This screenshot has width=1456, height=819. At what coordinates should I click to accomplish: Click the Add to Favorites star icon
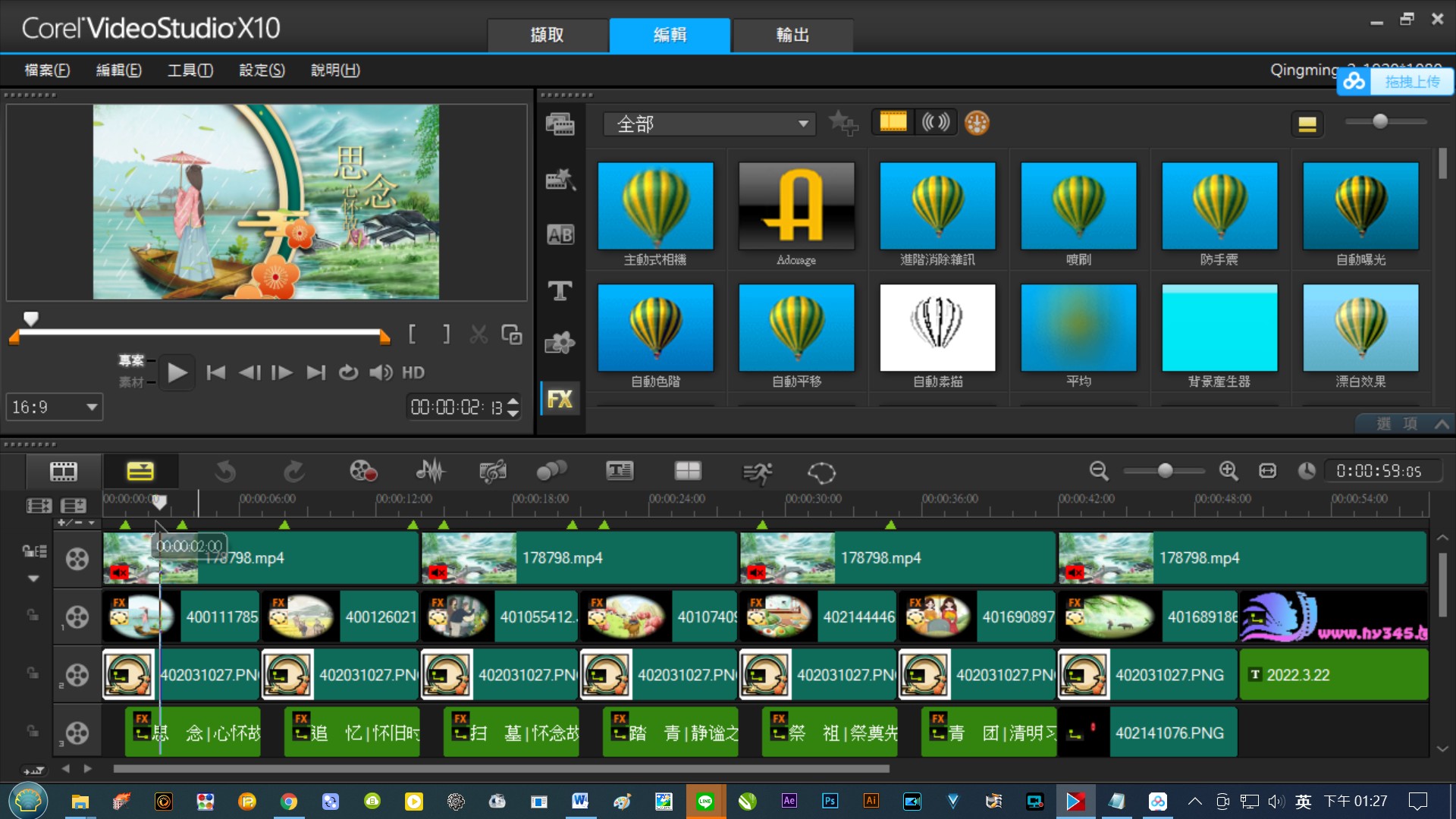[843, 123]
